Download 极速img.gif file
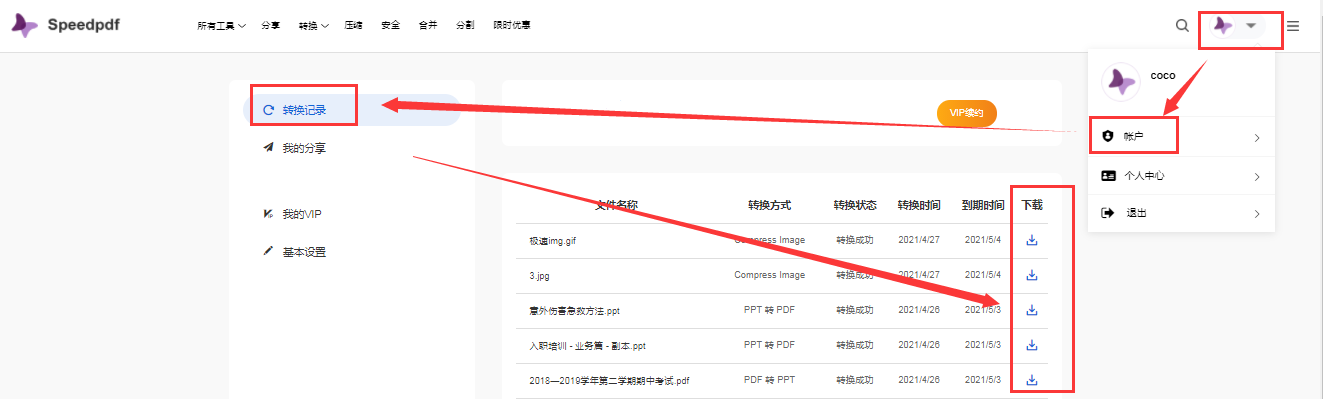Viewport: 1323px width, 399px height. (x=1032, y=240)
